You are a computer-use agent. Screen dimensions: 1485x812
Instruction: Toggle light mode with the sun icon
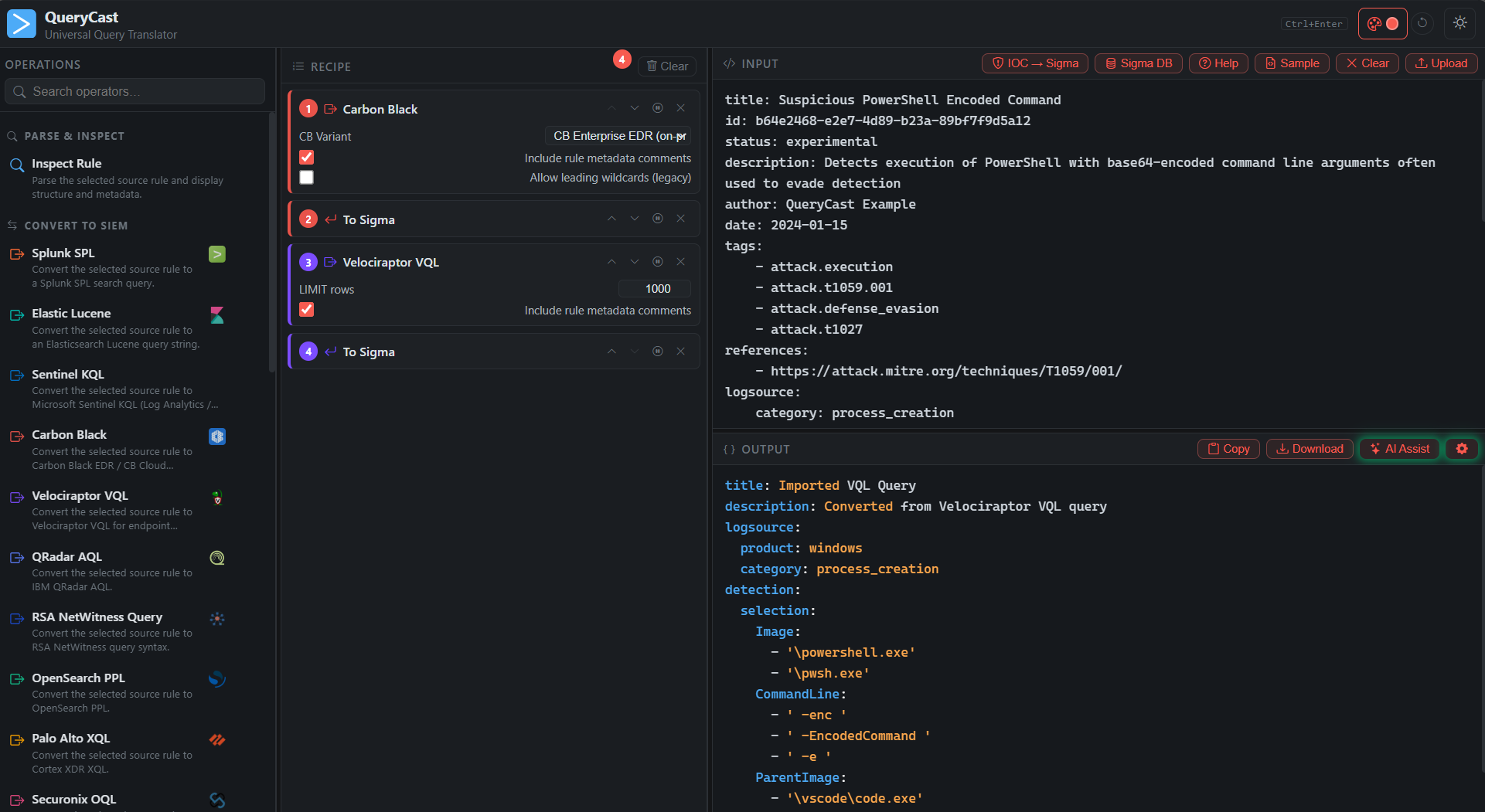point(1460,23)
